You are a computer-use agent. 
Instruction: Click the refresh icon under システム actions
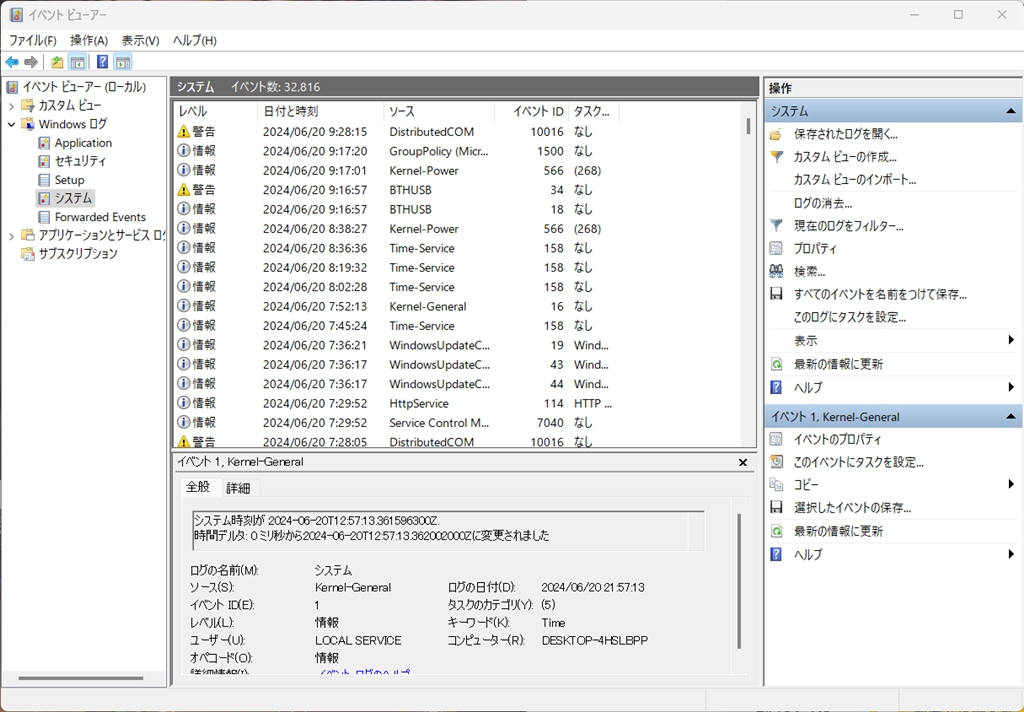click(776, 364)
